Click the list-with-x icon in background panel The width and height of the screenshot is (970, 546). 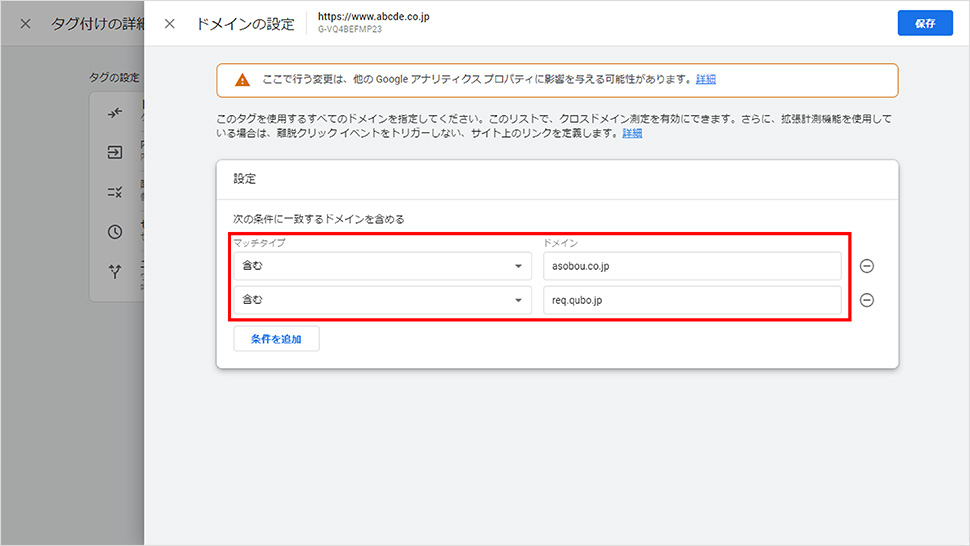coord(114,192)
